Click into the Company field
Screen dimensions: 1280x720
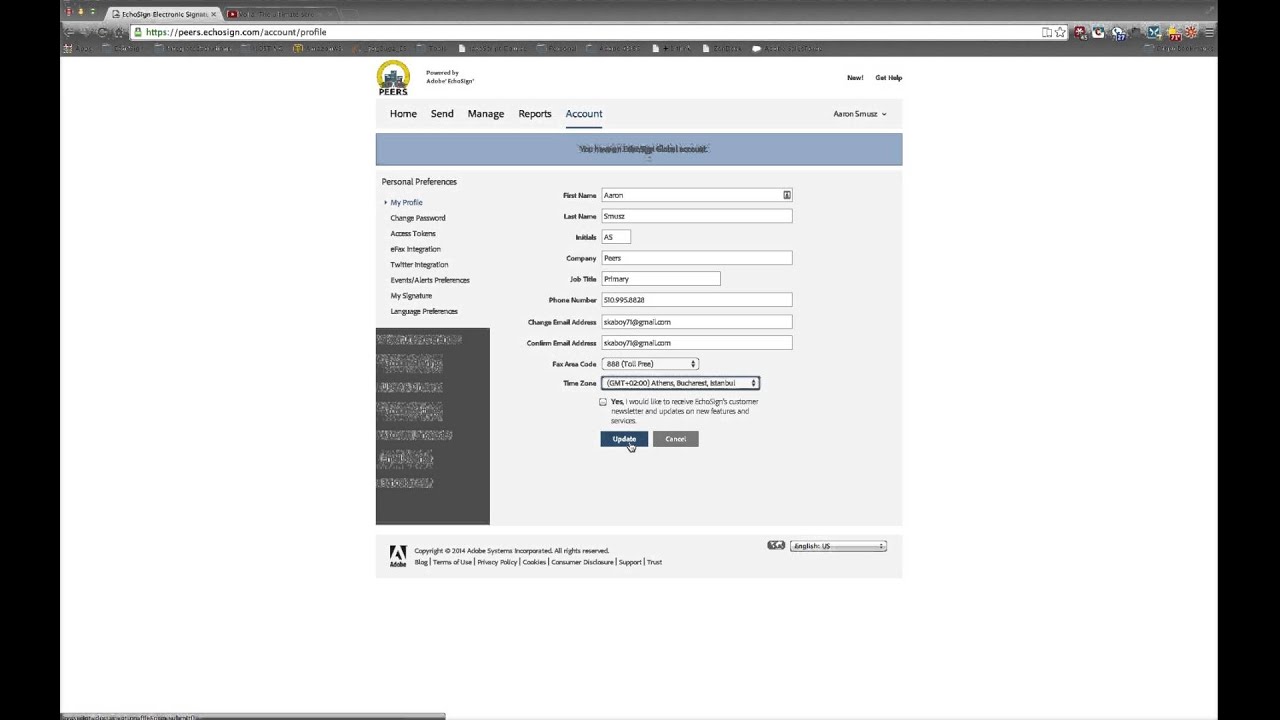click(696, 258)
